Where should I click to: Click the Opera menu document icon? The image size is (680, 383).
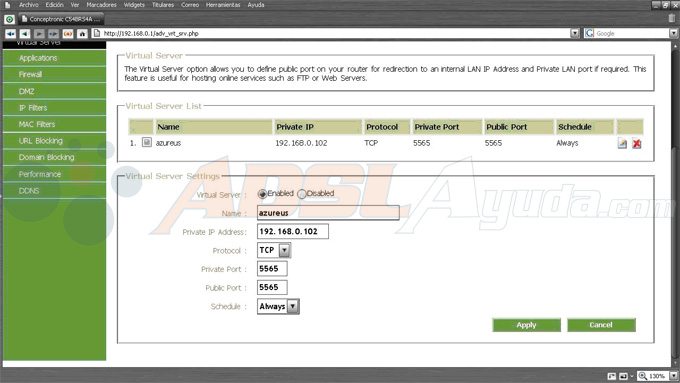pos(7,5)
